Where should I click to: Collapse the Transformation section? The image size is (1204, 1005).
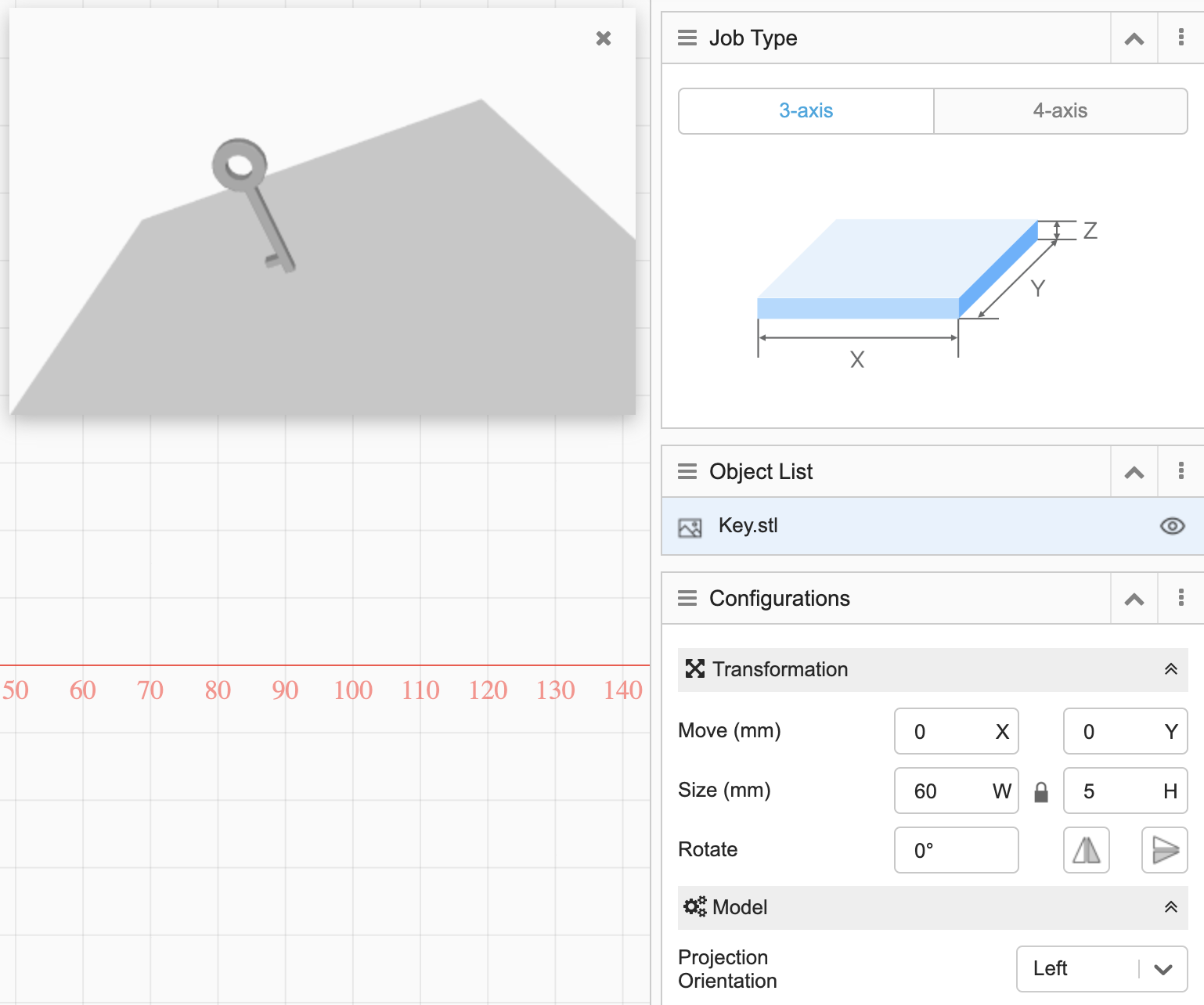[x=1171, y=669]
